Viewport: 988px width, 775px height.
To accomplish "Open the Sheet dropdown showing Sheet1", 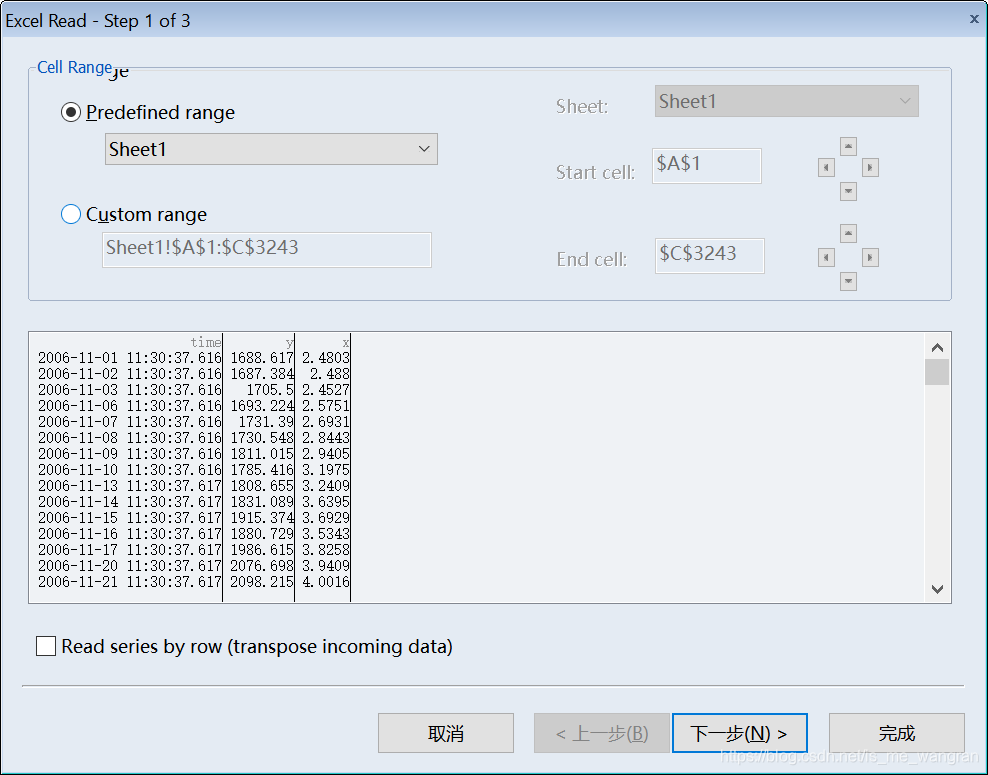I will click(786, 101).
